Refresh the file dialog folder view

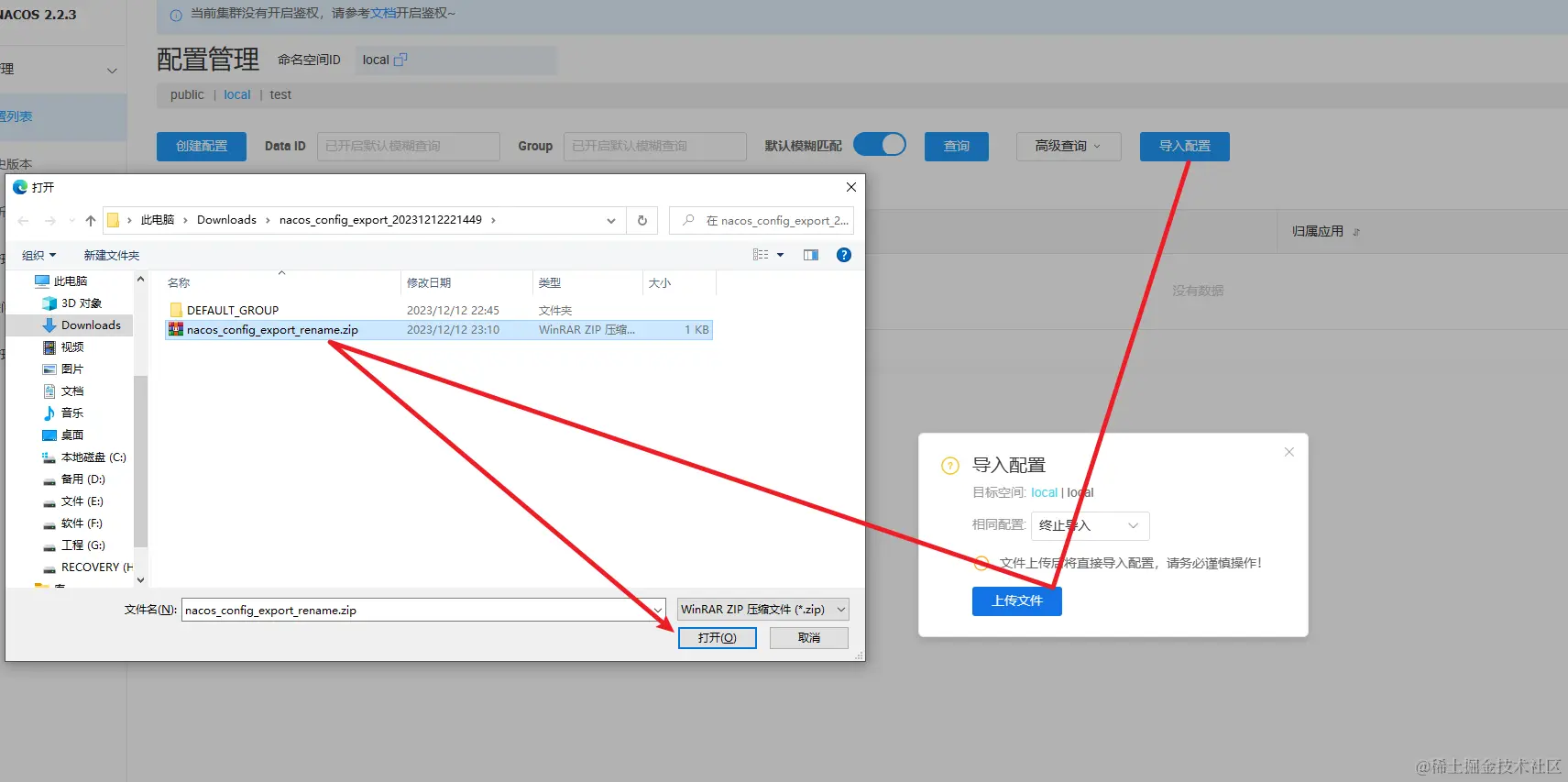click(x=642, y=220)
